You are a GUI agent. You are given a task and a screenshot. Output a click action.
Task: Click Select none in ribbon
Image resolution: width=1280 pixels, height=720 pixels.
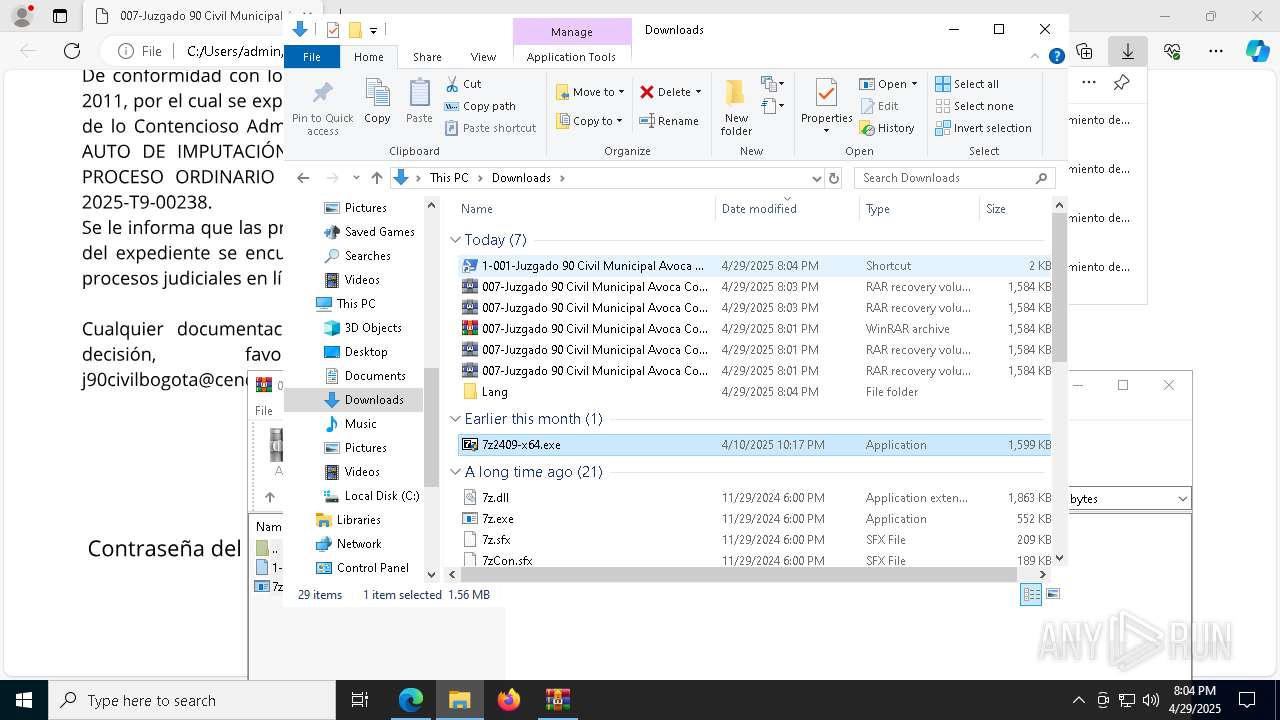(974, 106)
